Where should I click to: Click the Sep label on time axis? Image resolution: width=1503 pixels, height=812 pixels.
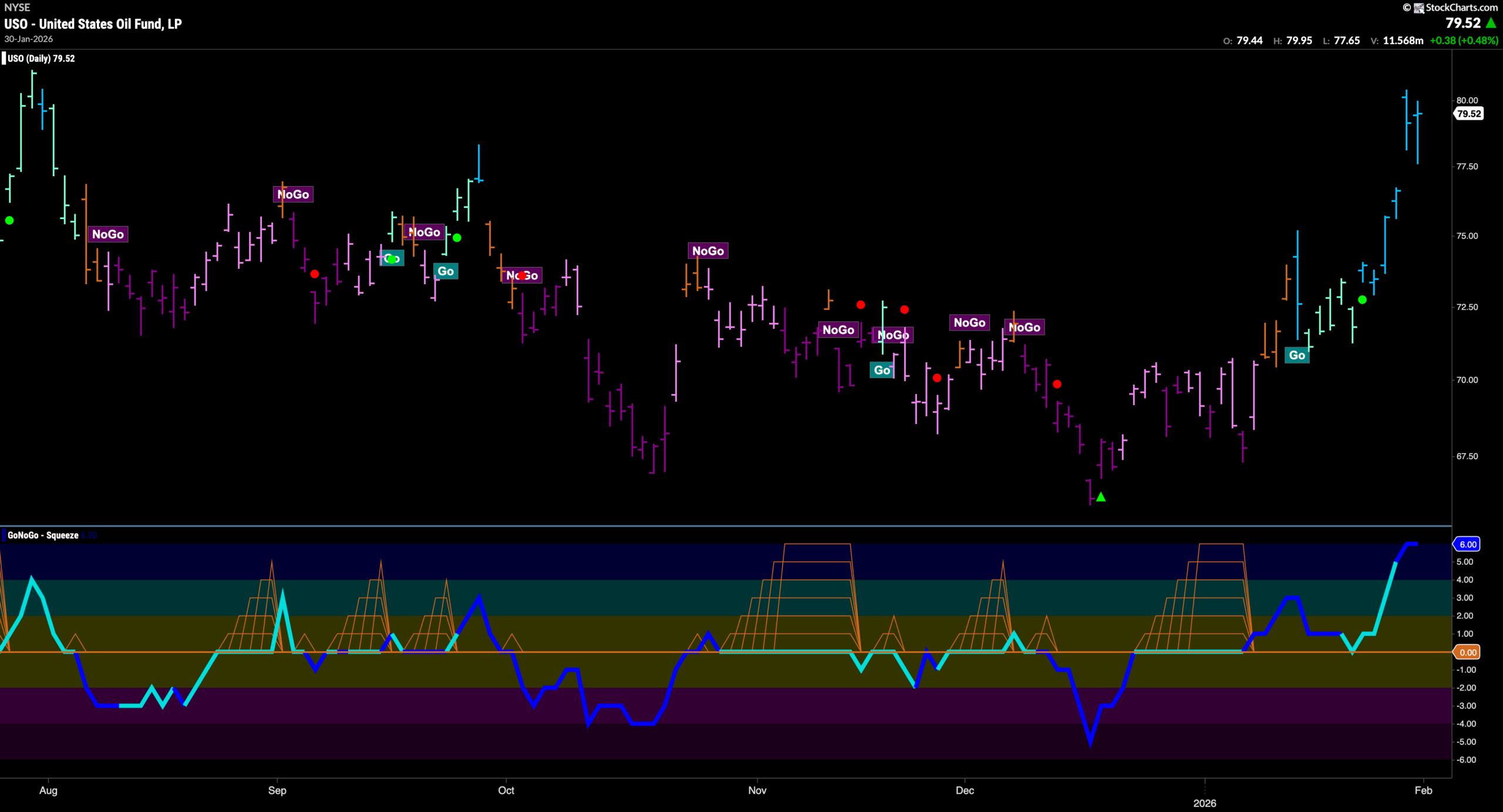pyautogui.click(x=277, y=790)
